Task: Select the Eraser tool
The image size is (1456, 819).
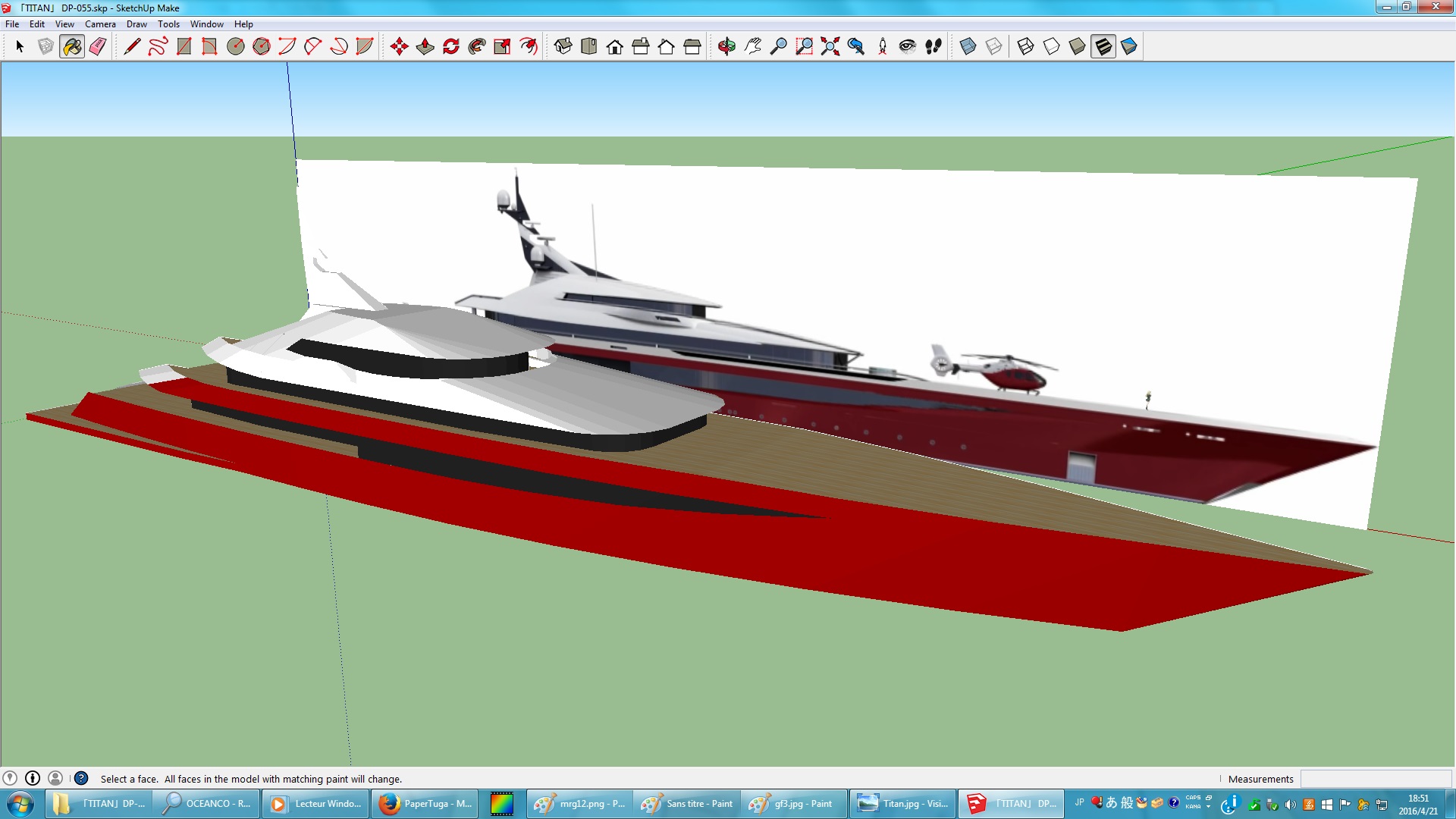Action: tap(98, 47)
